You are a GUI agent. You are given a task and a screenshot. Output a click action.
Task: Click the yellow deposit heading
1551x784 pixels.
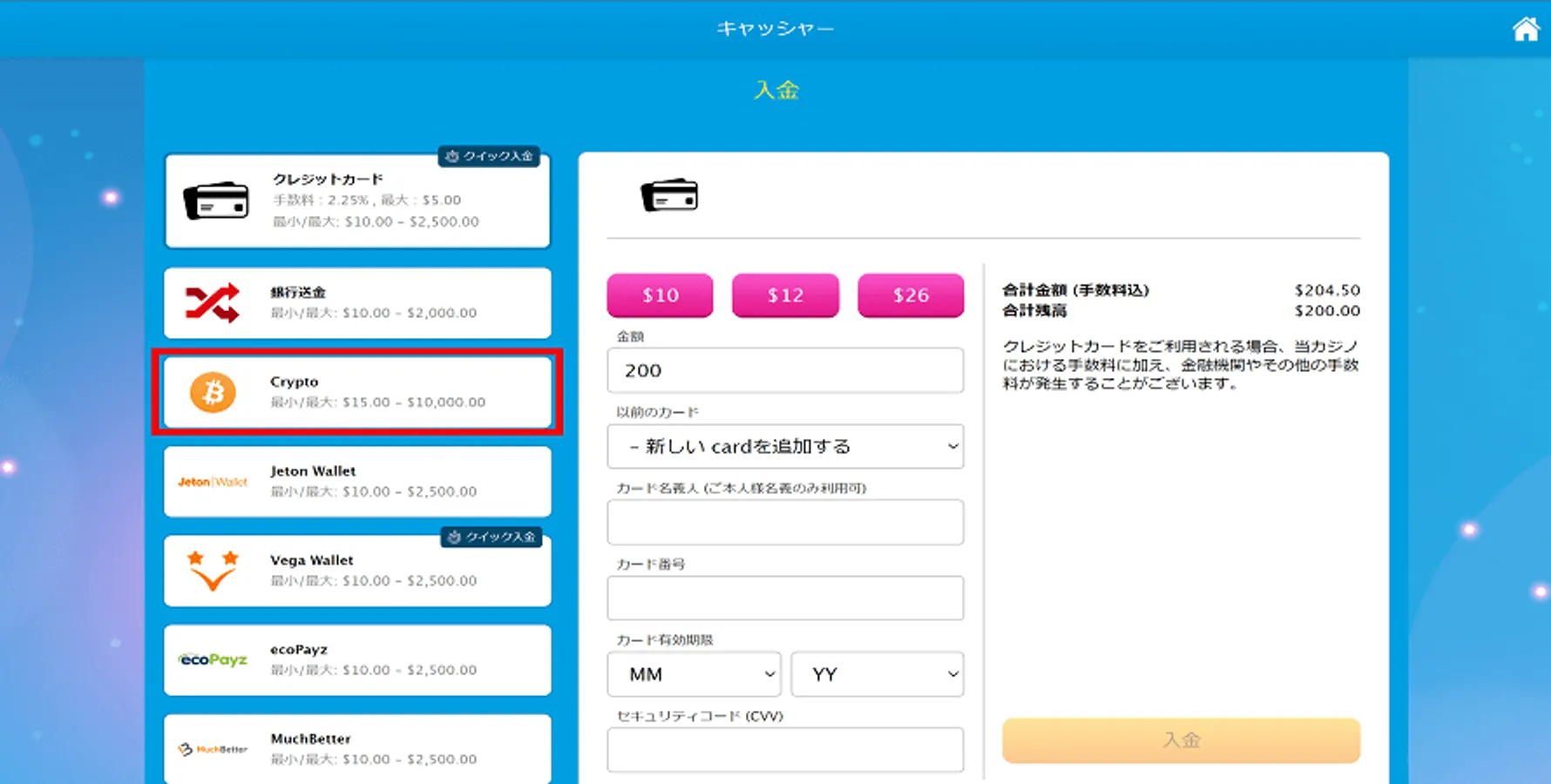point(775,90)
